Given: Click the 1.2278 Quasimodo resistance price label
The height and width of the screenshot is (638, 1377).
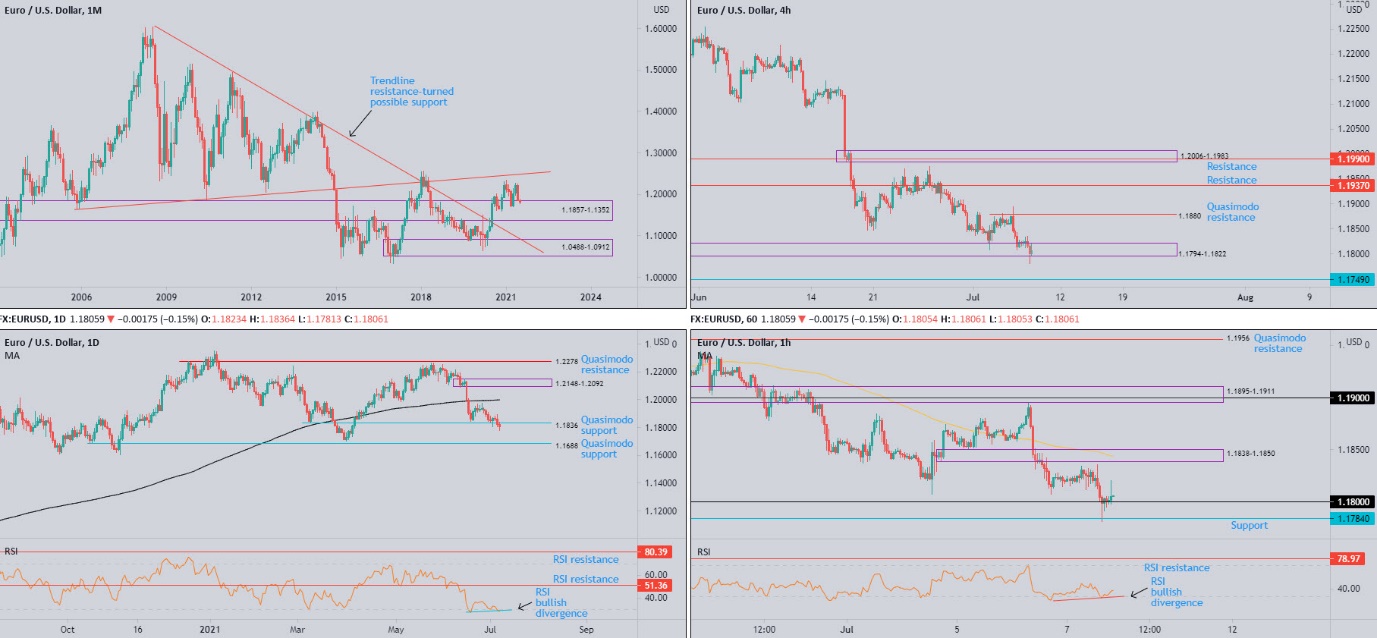Looking at the screenshot, I should 566,361.
